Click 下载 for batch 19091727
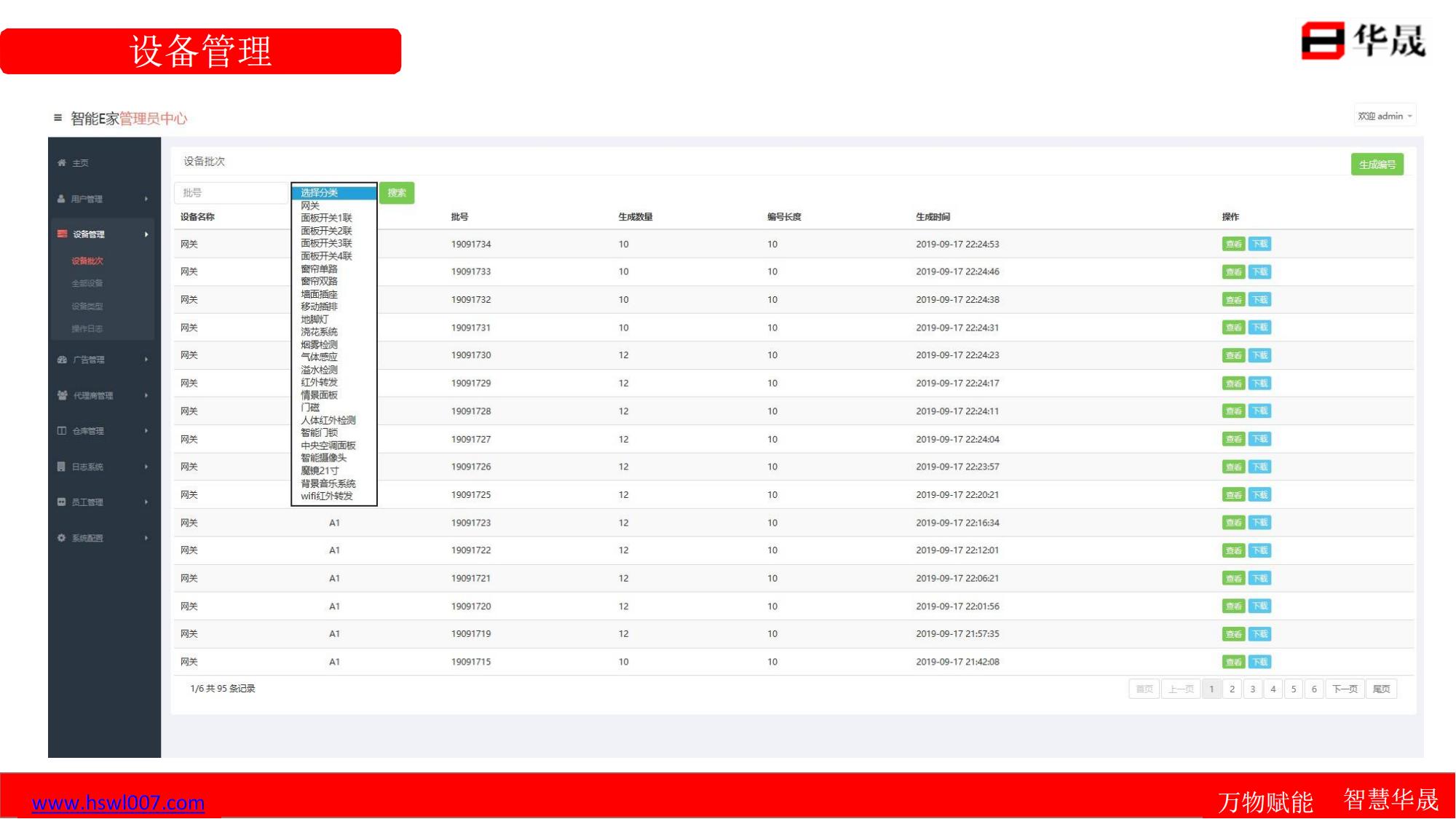Screen dimensions: 1456x819 (1260, 439)
